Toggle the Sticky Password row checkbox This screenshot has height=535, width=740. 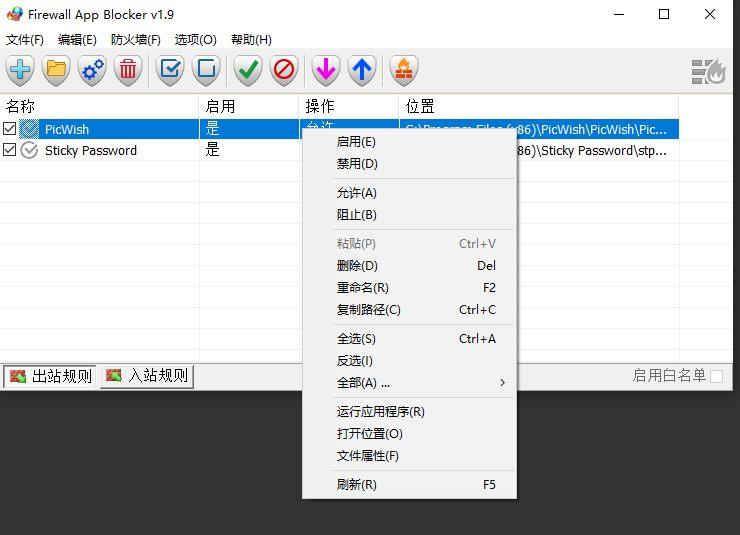9,150
